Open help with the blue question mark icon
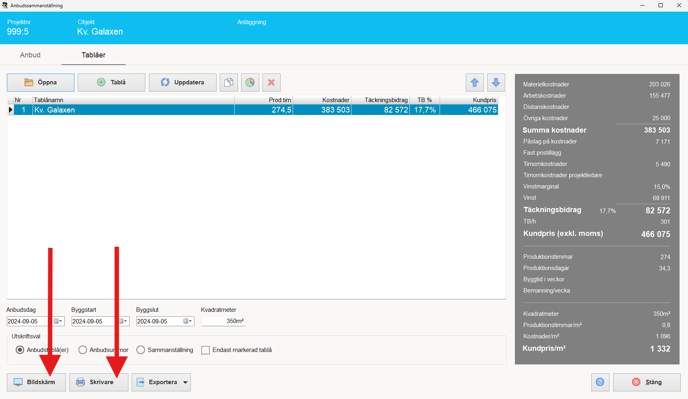The width and height of the screenshot is (688, 399). tap(600, 382)
